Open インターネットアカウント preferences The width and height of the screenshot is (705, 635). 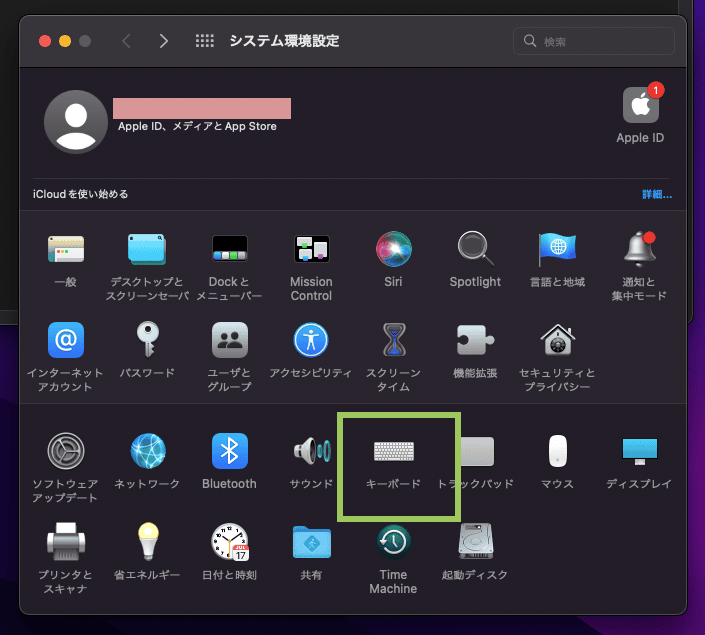(x=66, y=340)
